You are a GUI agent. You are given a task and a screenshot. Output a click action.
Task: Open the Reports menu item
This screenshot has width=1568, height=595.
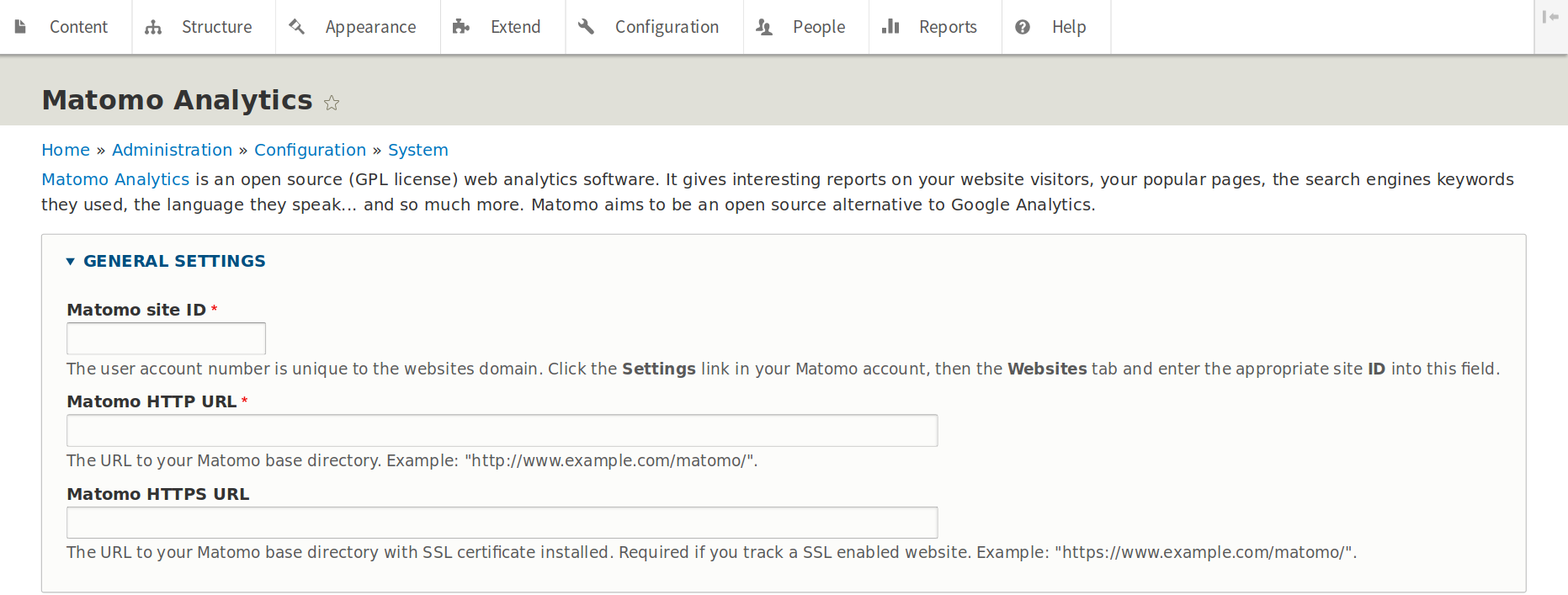(x=947, y=27)
